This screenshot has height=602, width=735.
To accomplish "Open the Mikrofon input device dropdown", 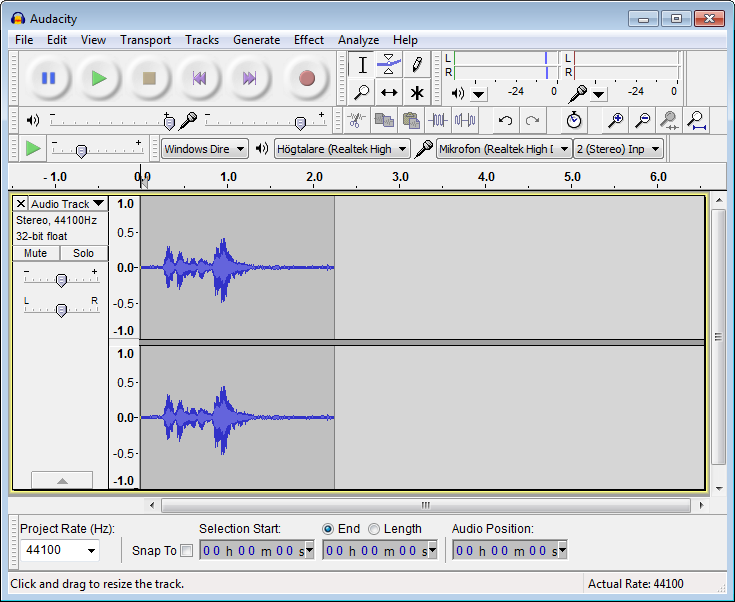I will point(504,149).
